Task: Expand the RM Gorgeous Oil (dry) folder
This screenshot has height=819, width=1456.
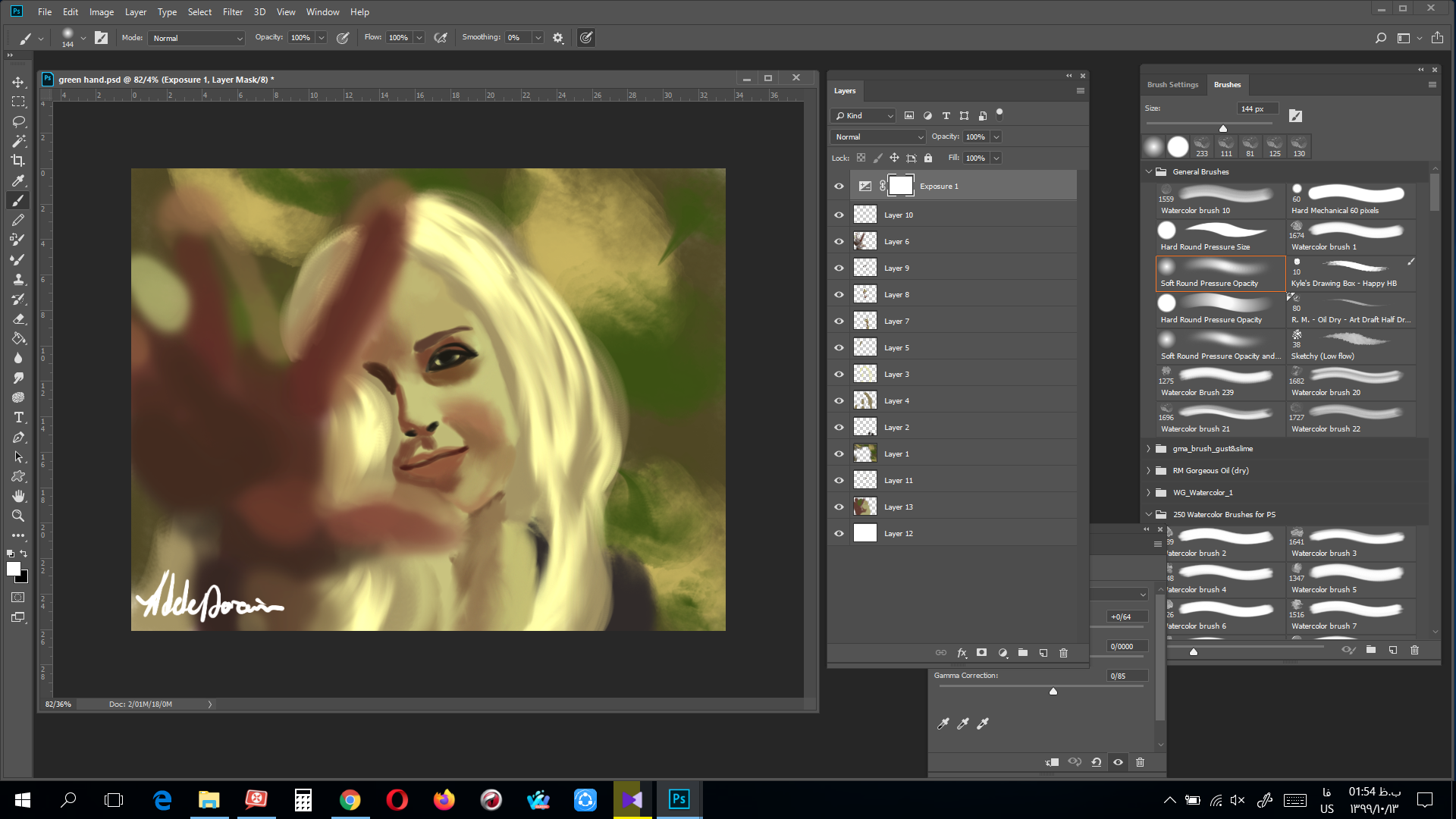Action: tap(1149, 471)
